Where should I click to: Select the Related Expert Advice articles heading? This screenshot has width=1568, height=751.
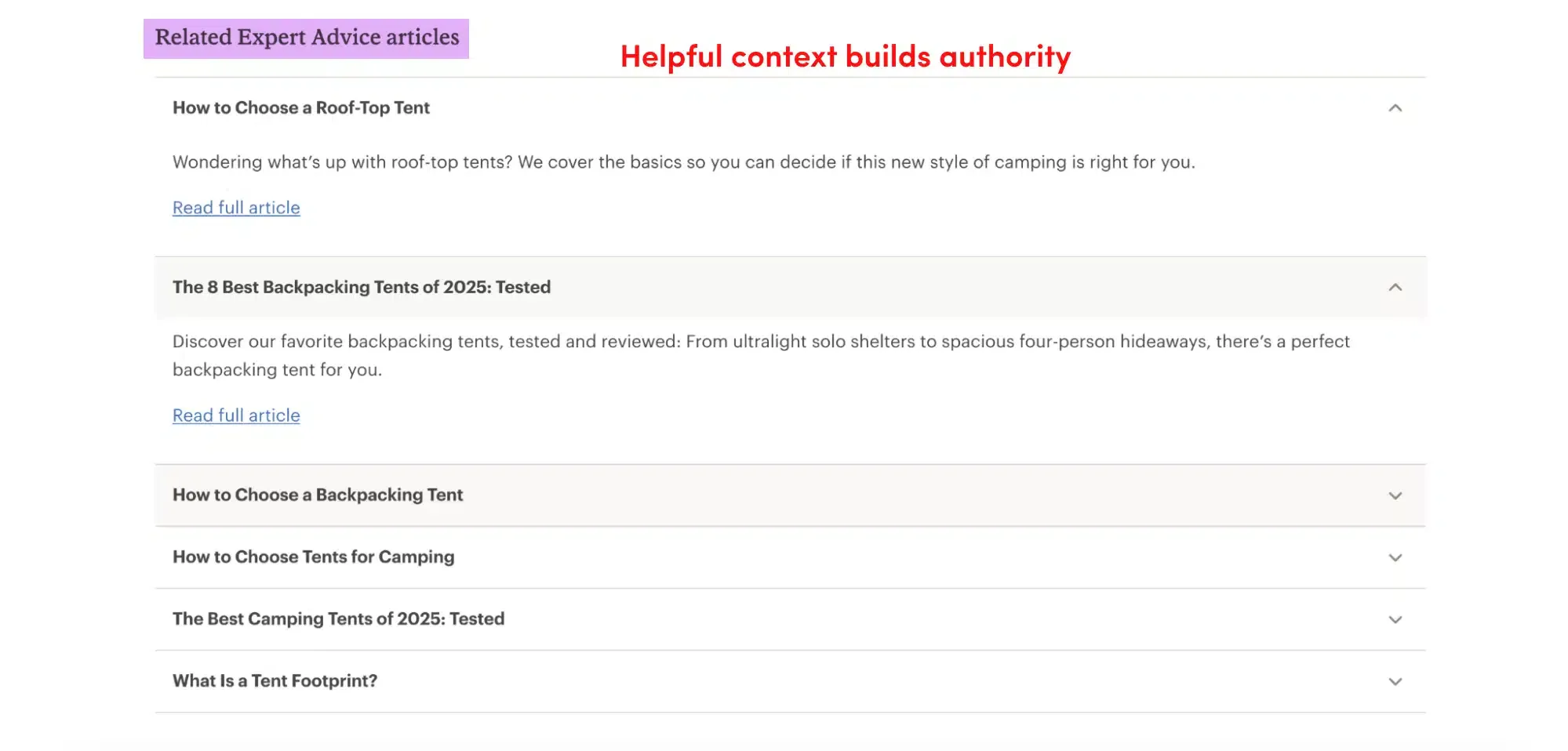point(306,37)
